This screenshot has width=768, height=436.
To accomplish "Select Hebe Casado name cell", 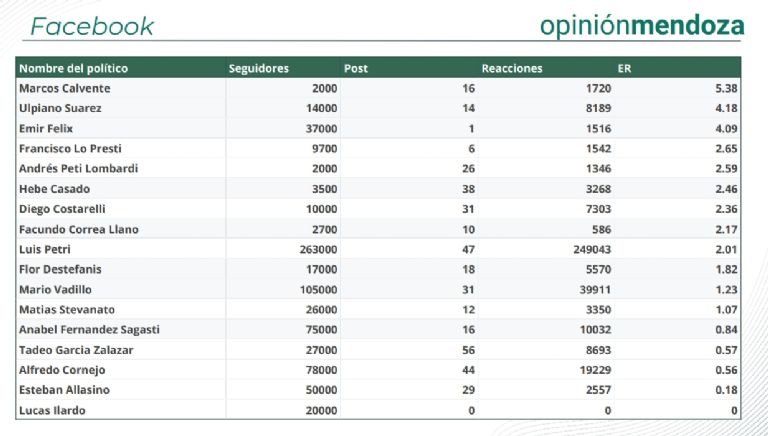I will coord(54,189).
